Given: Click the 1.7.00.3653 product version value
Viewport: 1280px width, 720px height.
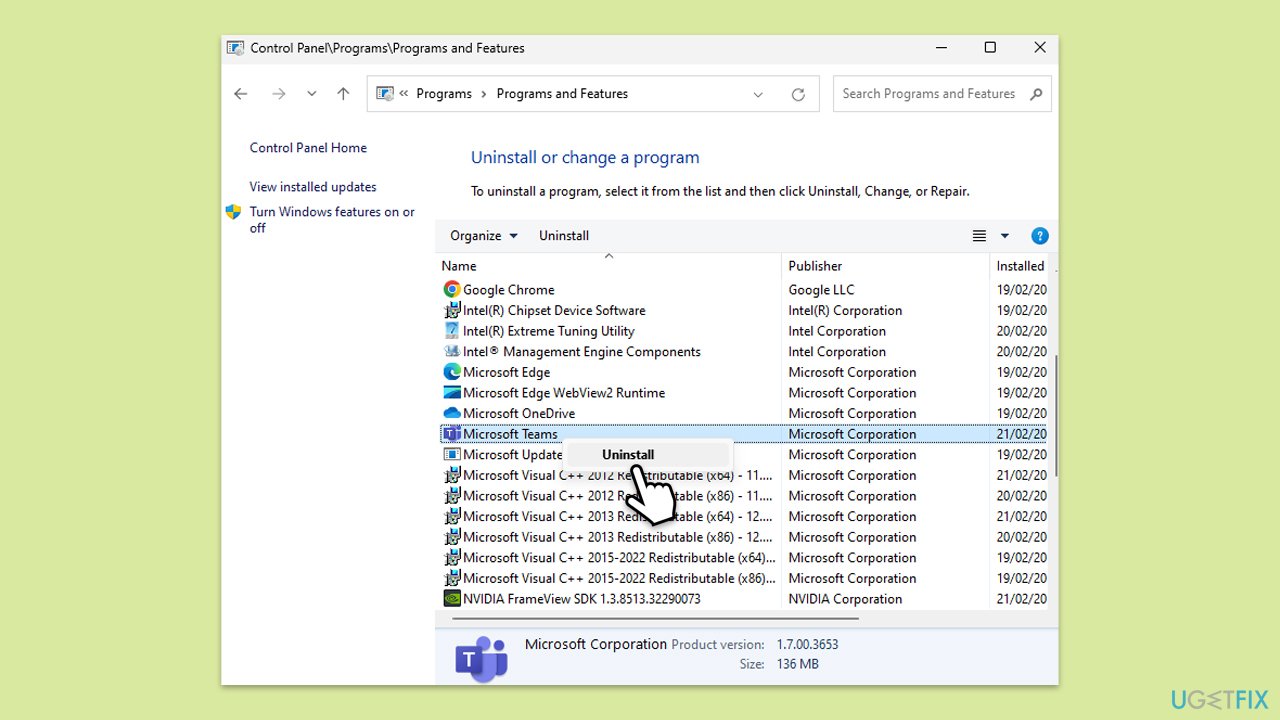Looking at the screenshot, I should coord(807,645).
